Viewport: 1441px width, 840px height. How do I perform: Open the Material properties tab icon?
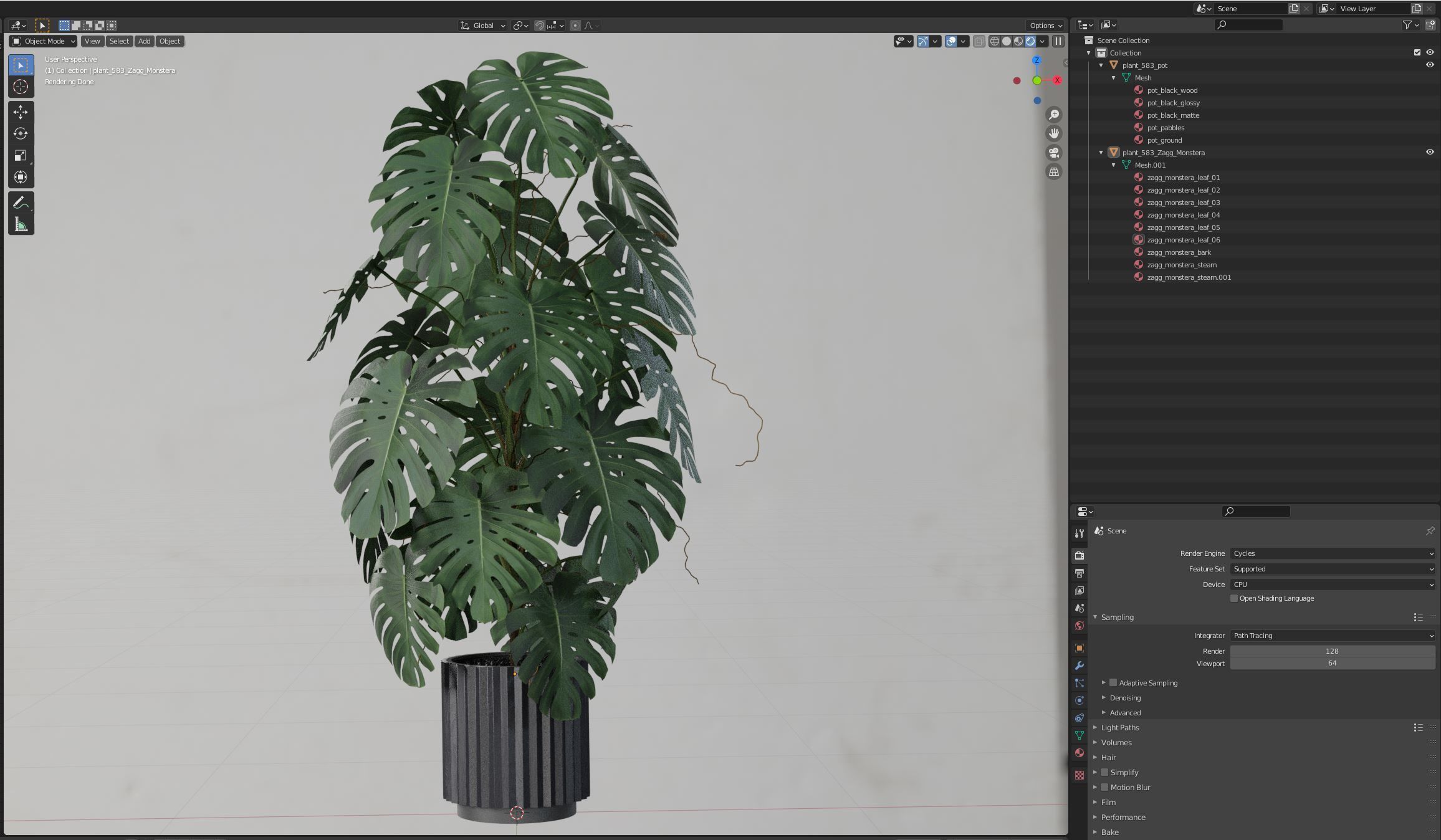(x=1080, y=753)
